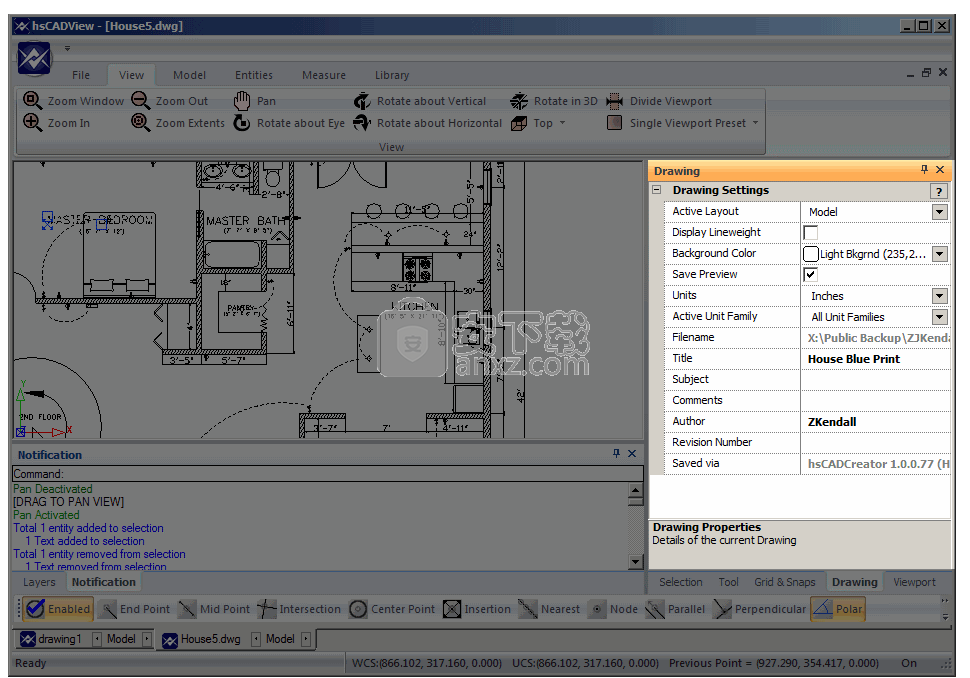Open the Library ribbon tab
Viewport: 970px width, 678px height.
click(x=392, y=75)
